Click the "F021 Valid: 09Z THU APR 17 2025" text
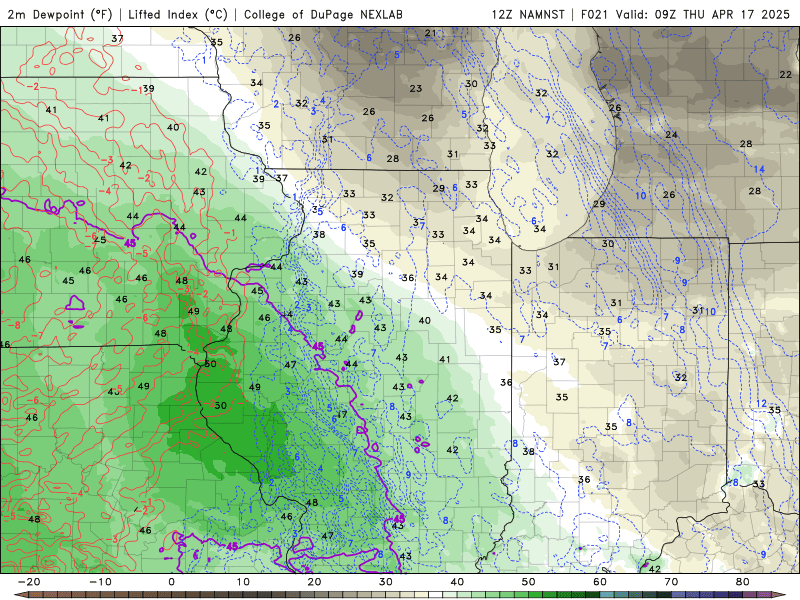 coord(685,14)
